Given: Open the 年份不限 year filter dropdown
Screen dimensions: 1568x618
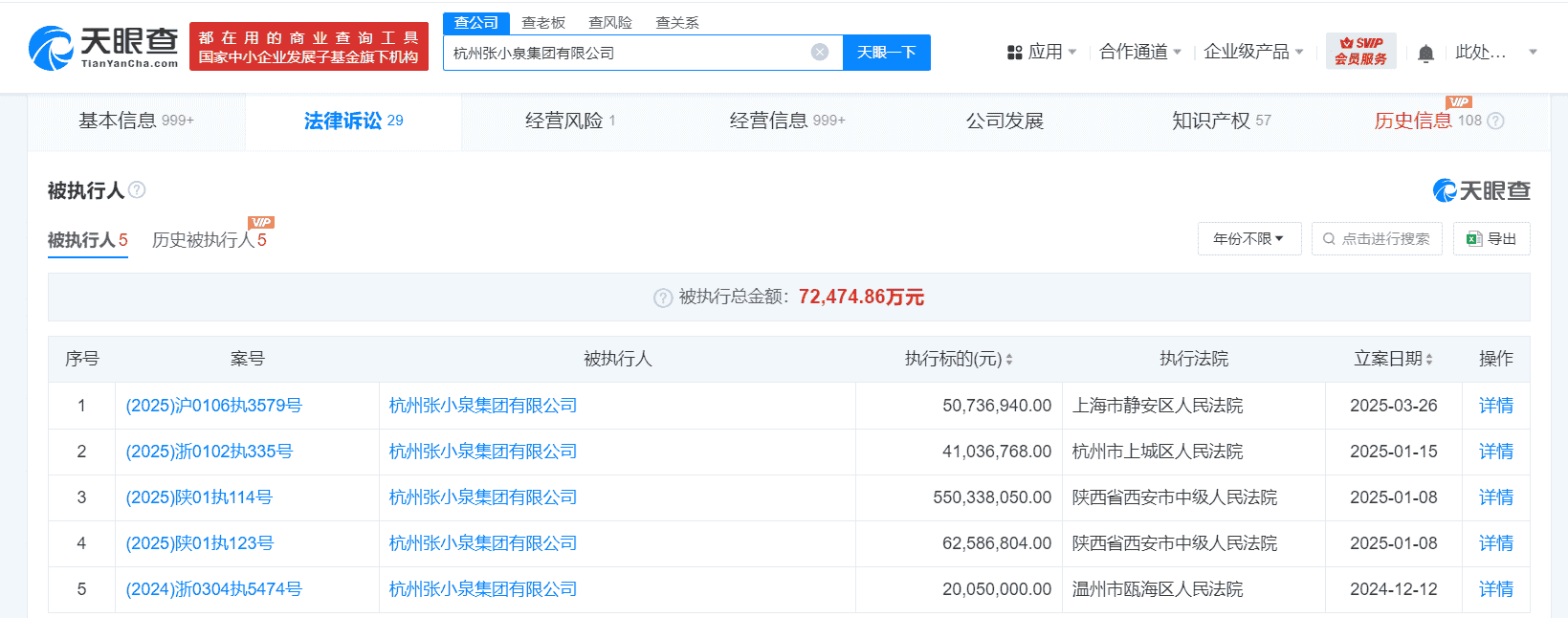Looking at the screenshot, I should [1248, 238].
